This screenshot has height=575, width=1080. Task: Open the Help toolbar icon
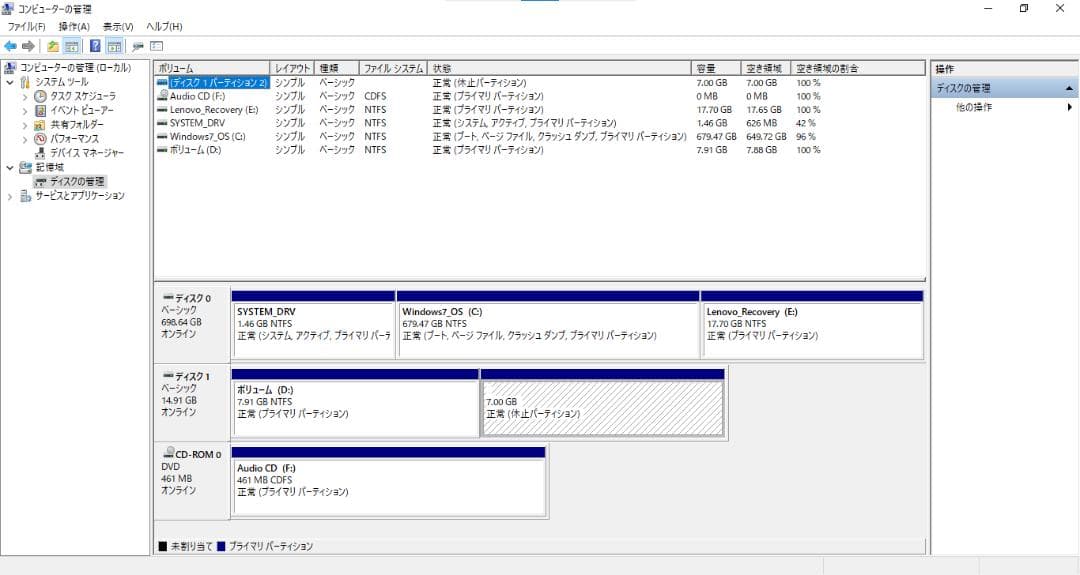(95, 46)
